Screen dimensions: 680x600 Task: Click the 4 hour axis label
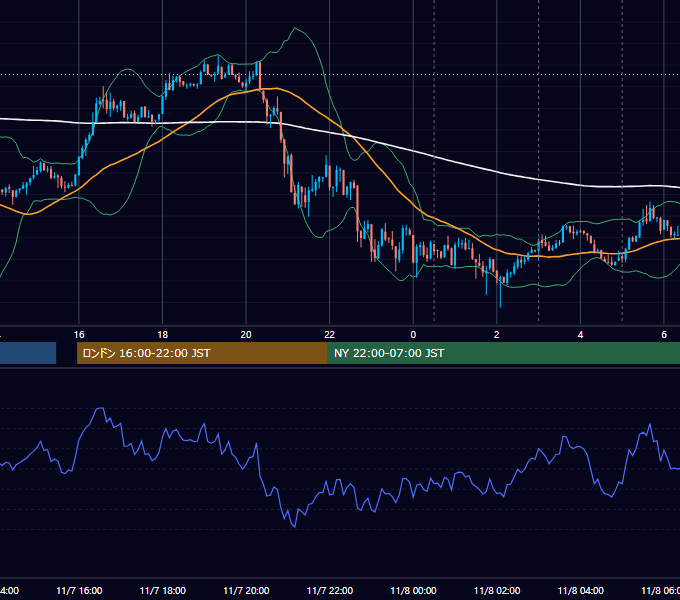[x=580, y=335]
